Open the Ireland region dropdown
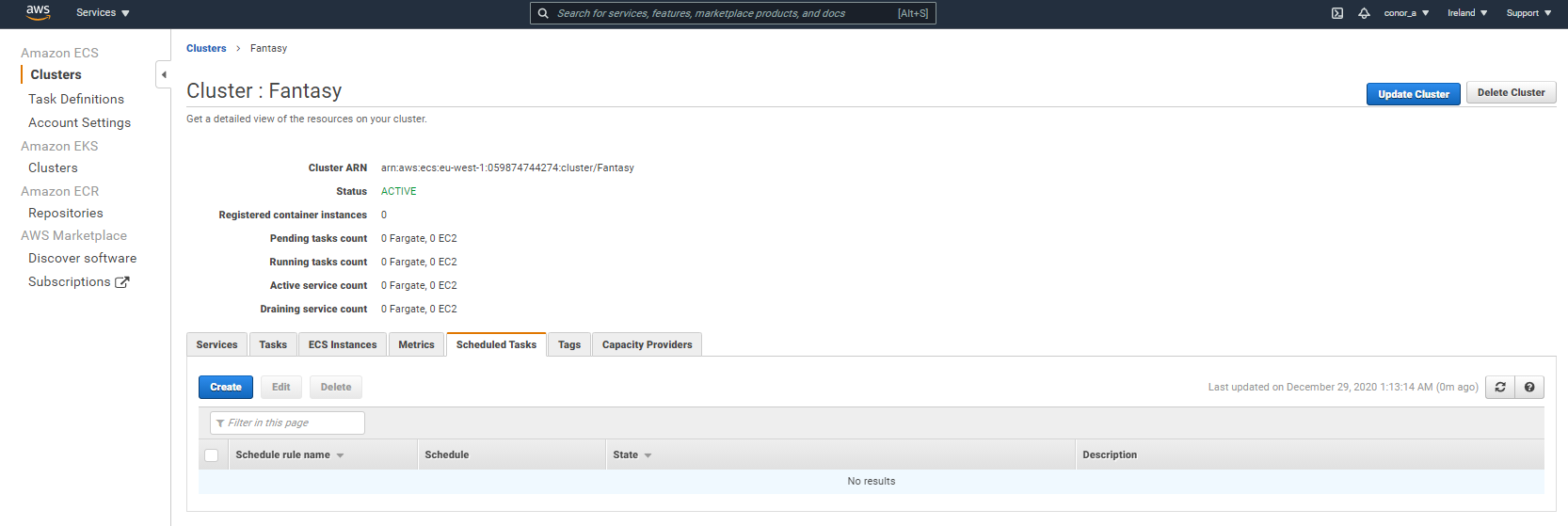This screenshot has width=1568, height=526. click(1467, 13)
